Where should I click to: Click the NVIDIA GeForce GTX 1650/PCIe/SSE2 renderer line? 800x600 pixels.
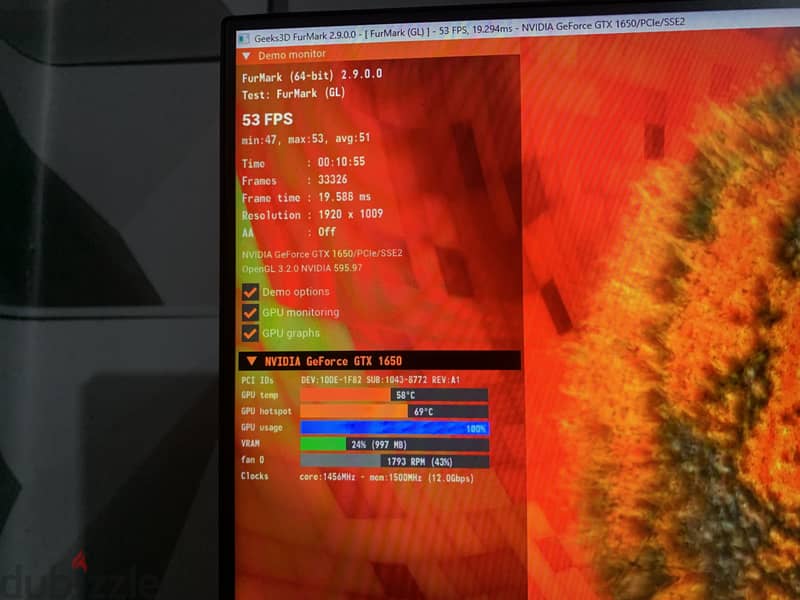pos(322,254)
